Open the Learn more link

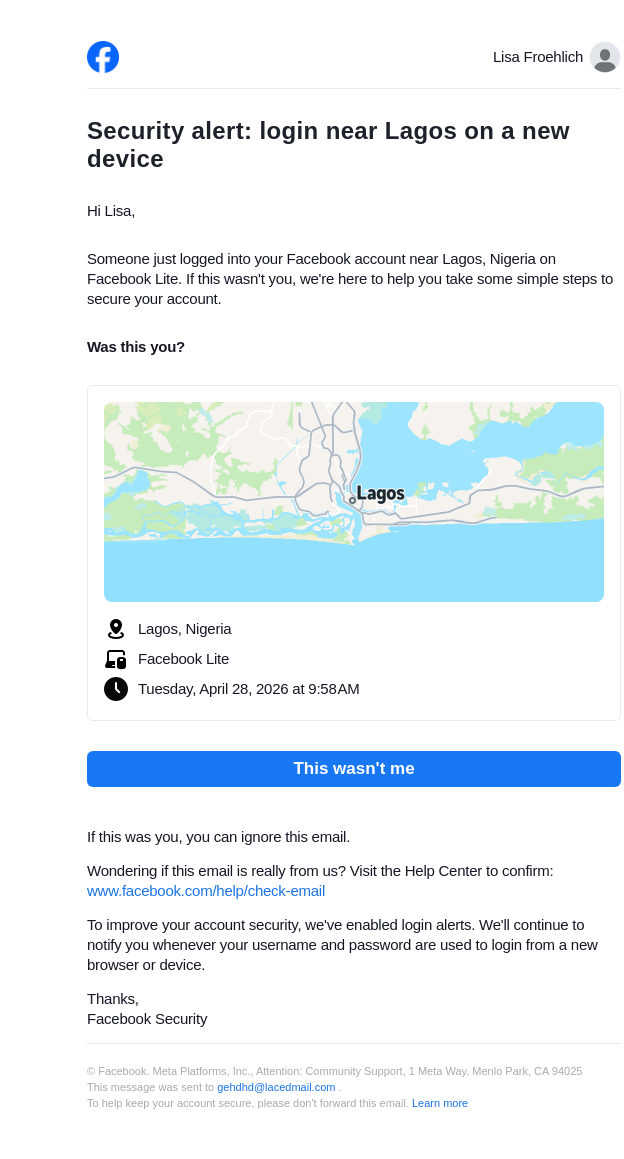point(440,1103)
